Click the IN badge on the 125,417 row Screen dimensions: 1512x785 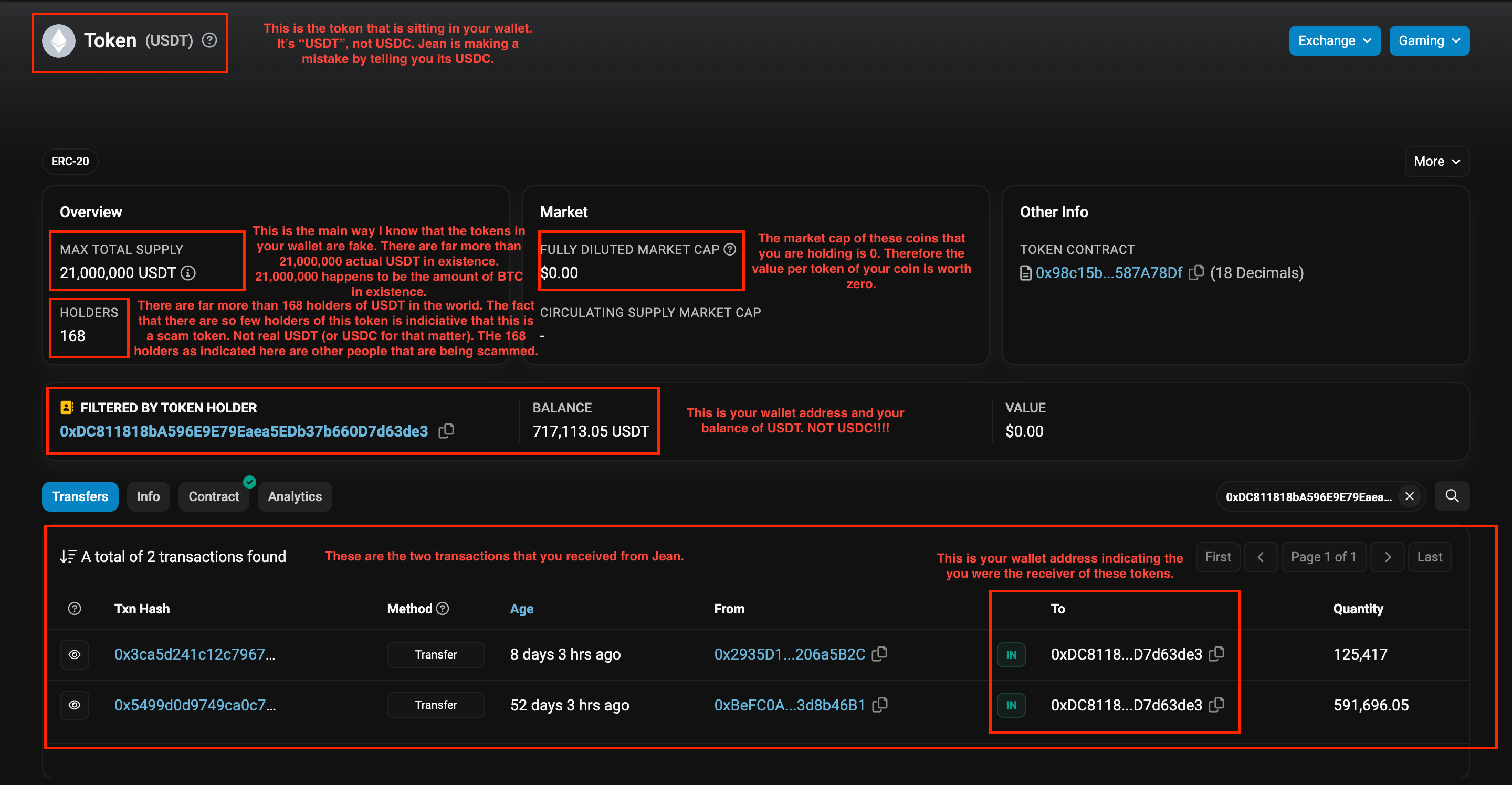(1011, 654)
